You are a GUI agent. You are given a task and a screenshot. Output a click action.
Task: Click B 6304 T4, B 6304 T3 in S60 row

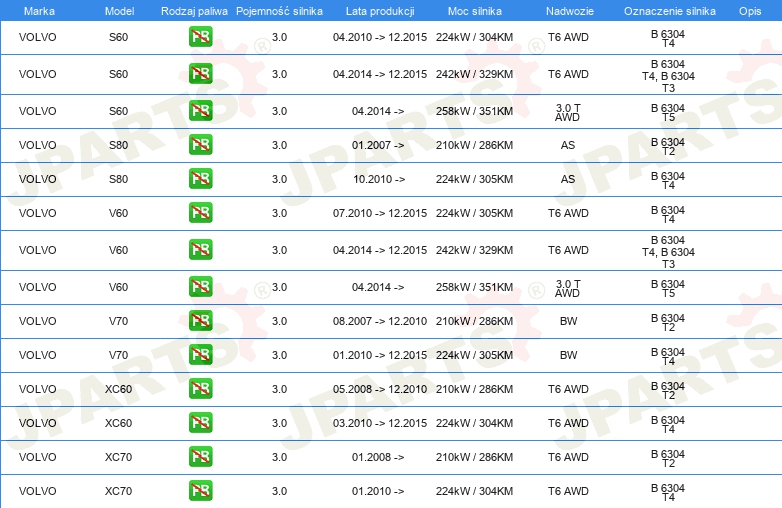pyautogui.click(x=668, y=76)
